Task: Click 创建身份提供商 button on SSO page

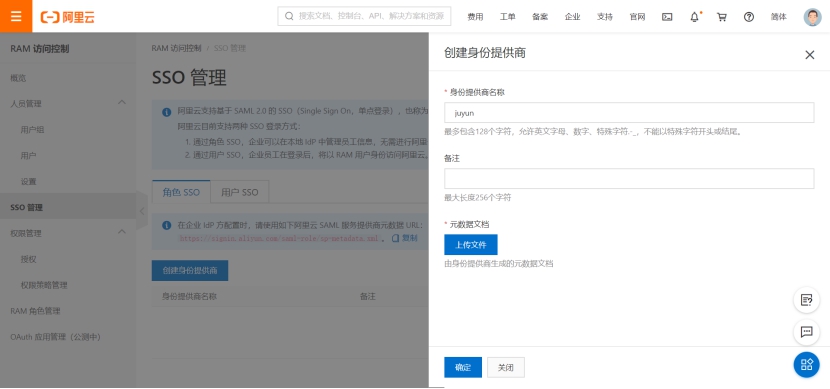Action: pos(190,270)
